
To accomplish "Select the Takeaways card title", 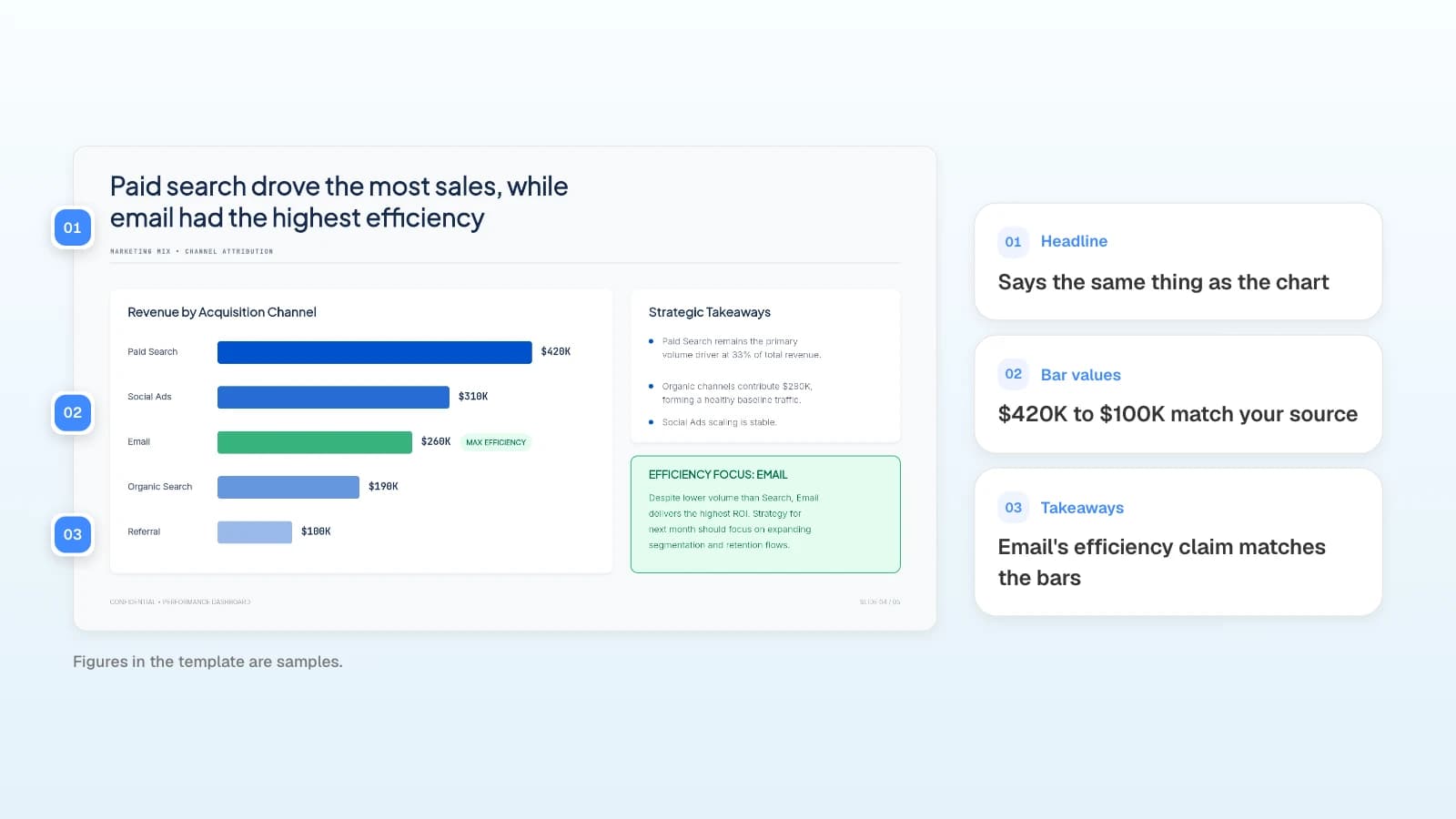I will (1082, 508).
